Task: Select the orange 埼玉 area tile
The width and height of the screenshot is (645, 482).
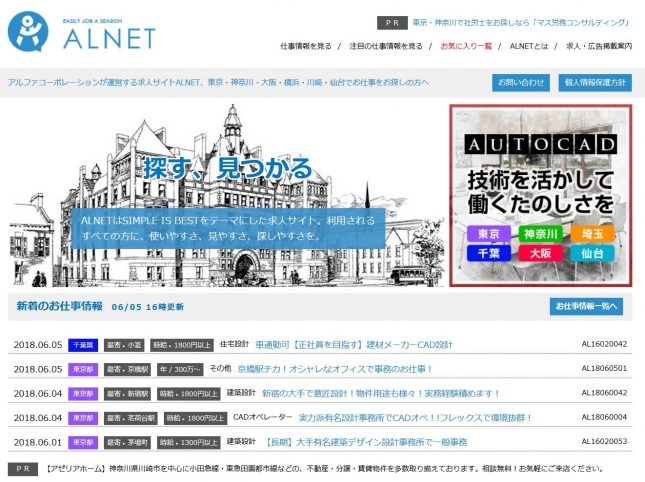Action: click(x=593, y=234)
